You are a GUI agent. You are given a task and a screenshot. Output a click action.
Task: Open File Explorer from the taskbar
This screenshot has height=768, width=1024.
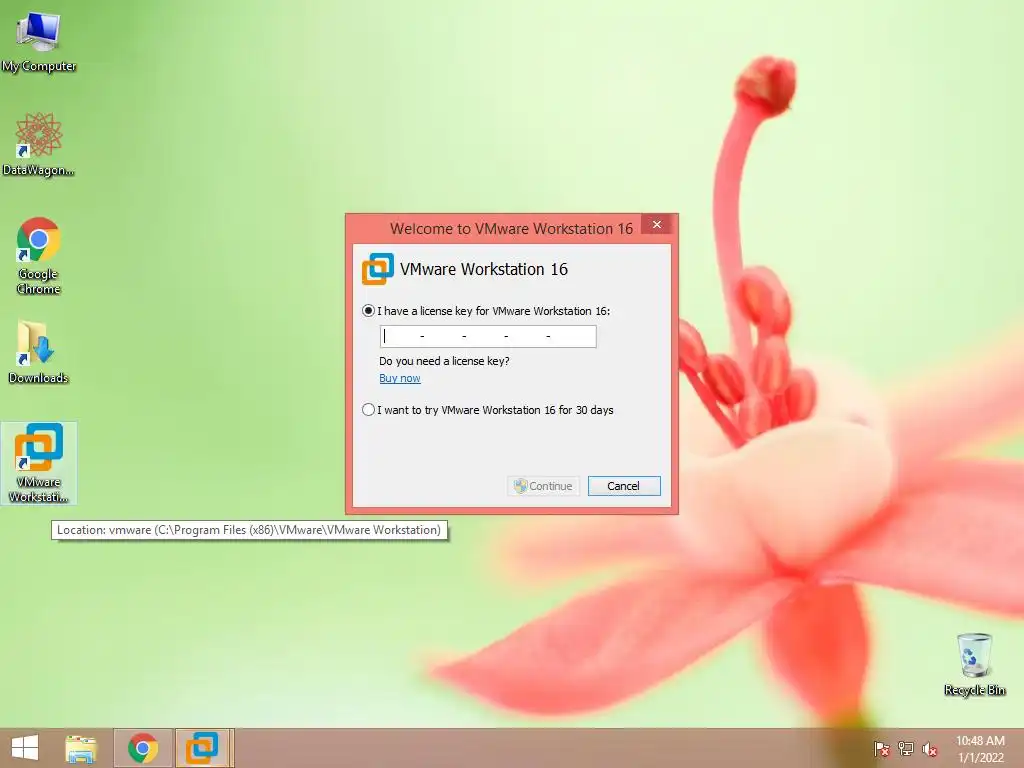pos(81,748)
